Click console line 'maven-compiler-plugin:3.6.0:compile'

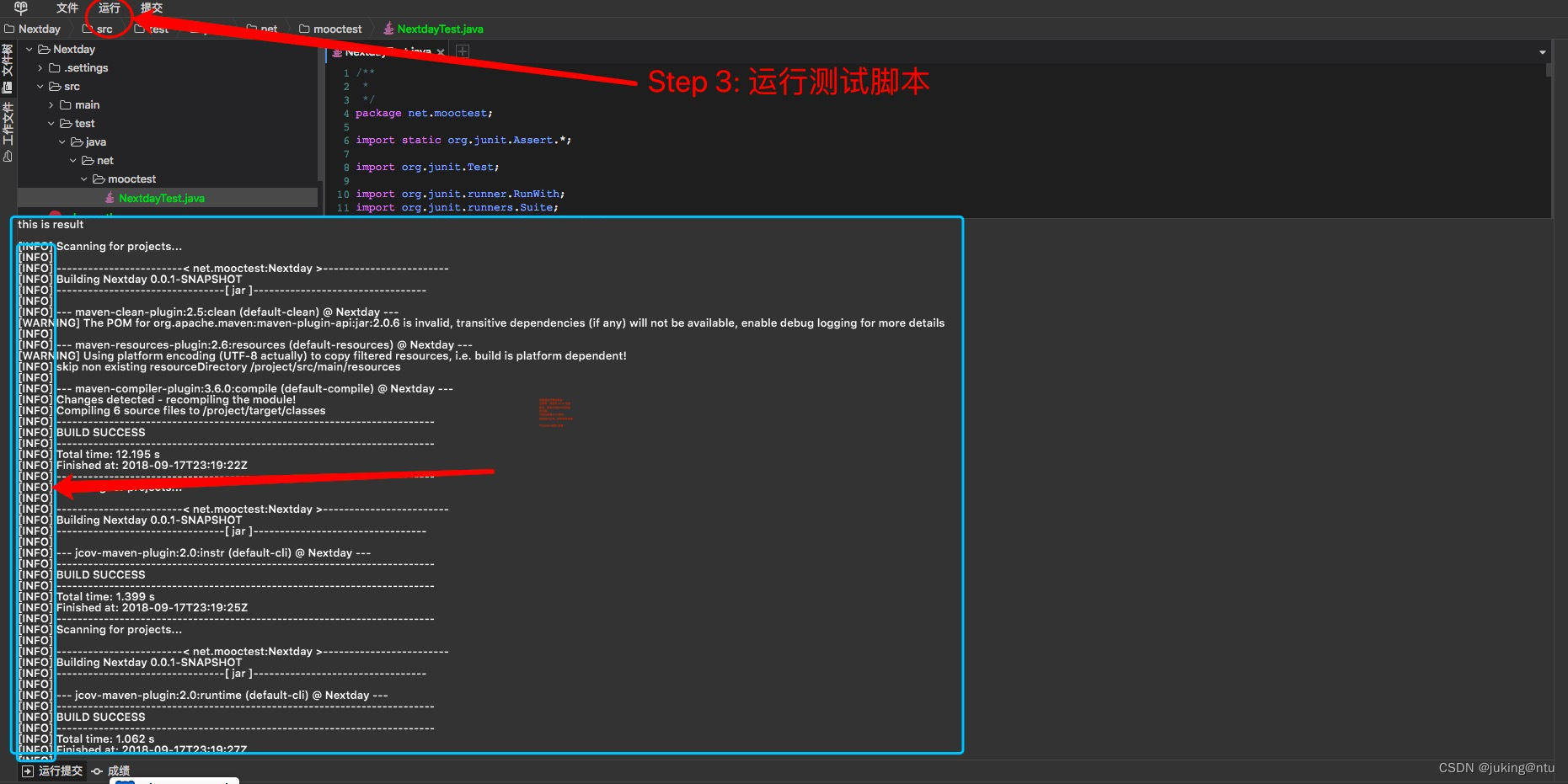236,389
